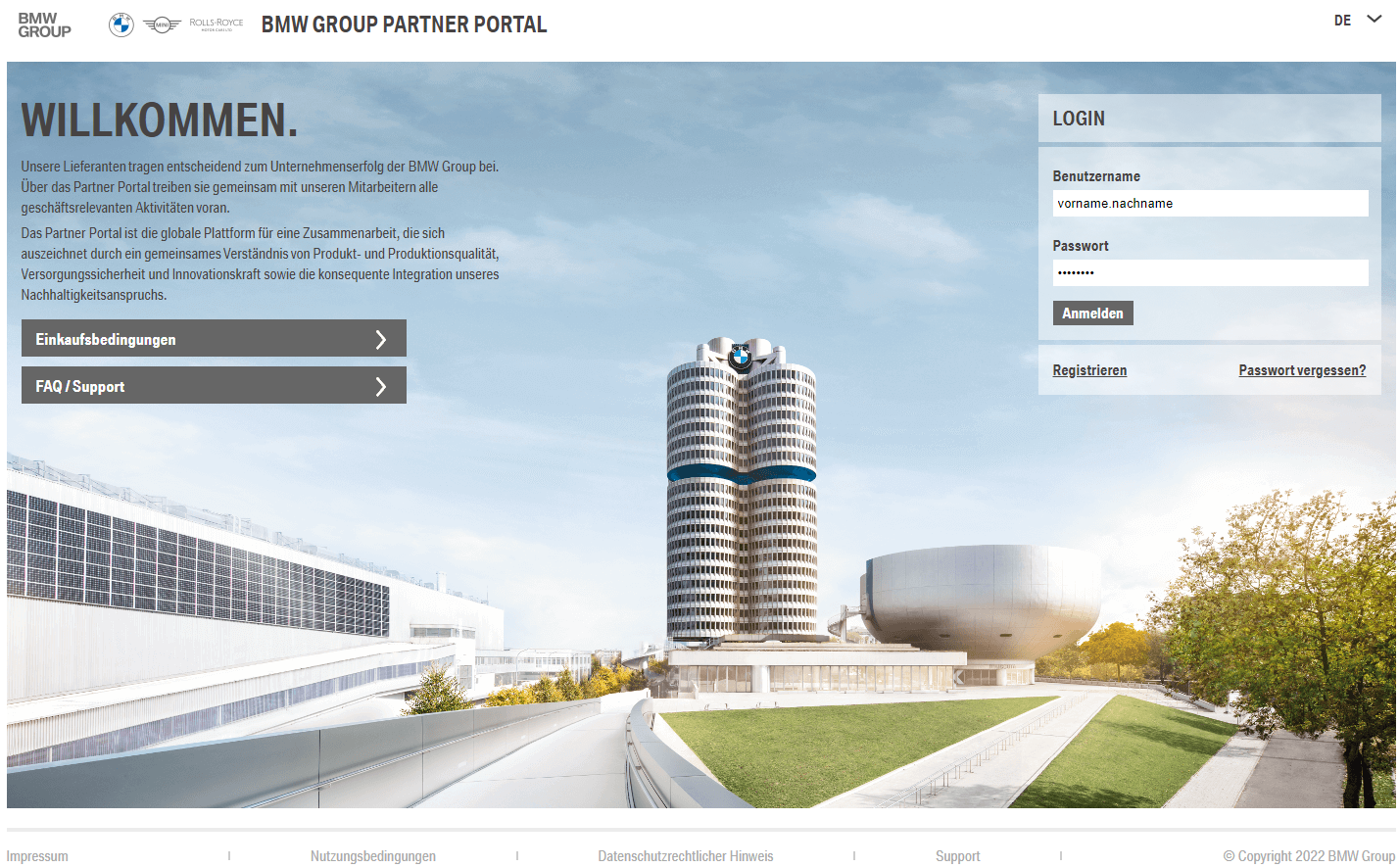Click the arrow icon on Einkaufsbedingungen
This screenshot has width=1399, height=868.
coord(381,339)
